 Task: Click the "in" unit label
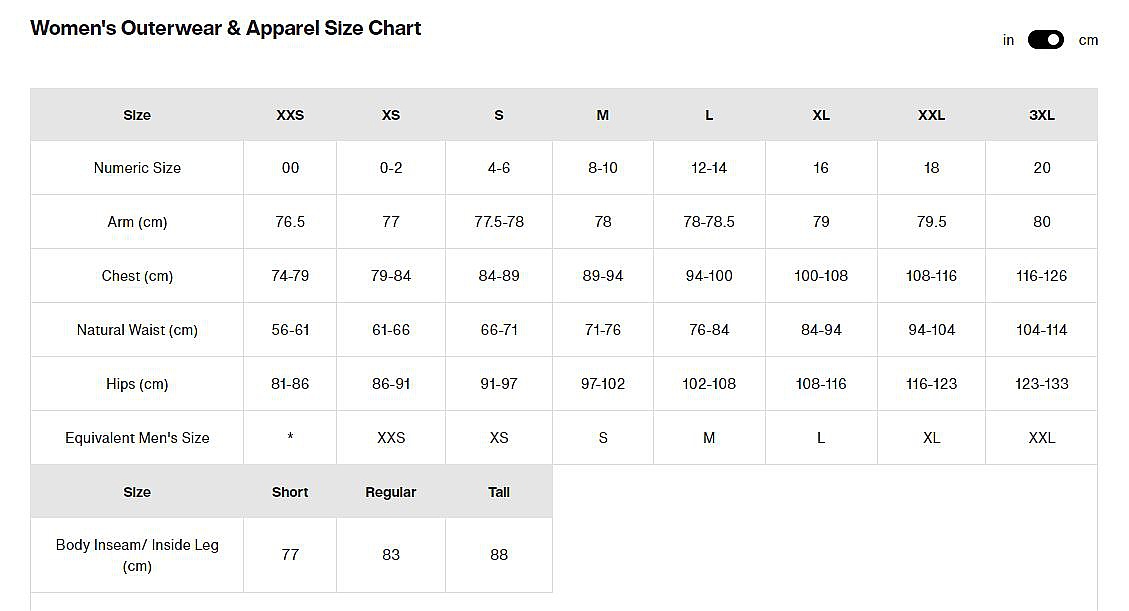[1008, 40]
